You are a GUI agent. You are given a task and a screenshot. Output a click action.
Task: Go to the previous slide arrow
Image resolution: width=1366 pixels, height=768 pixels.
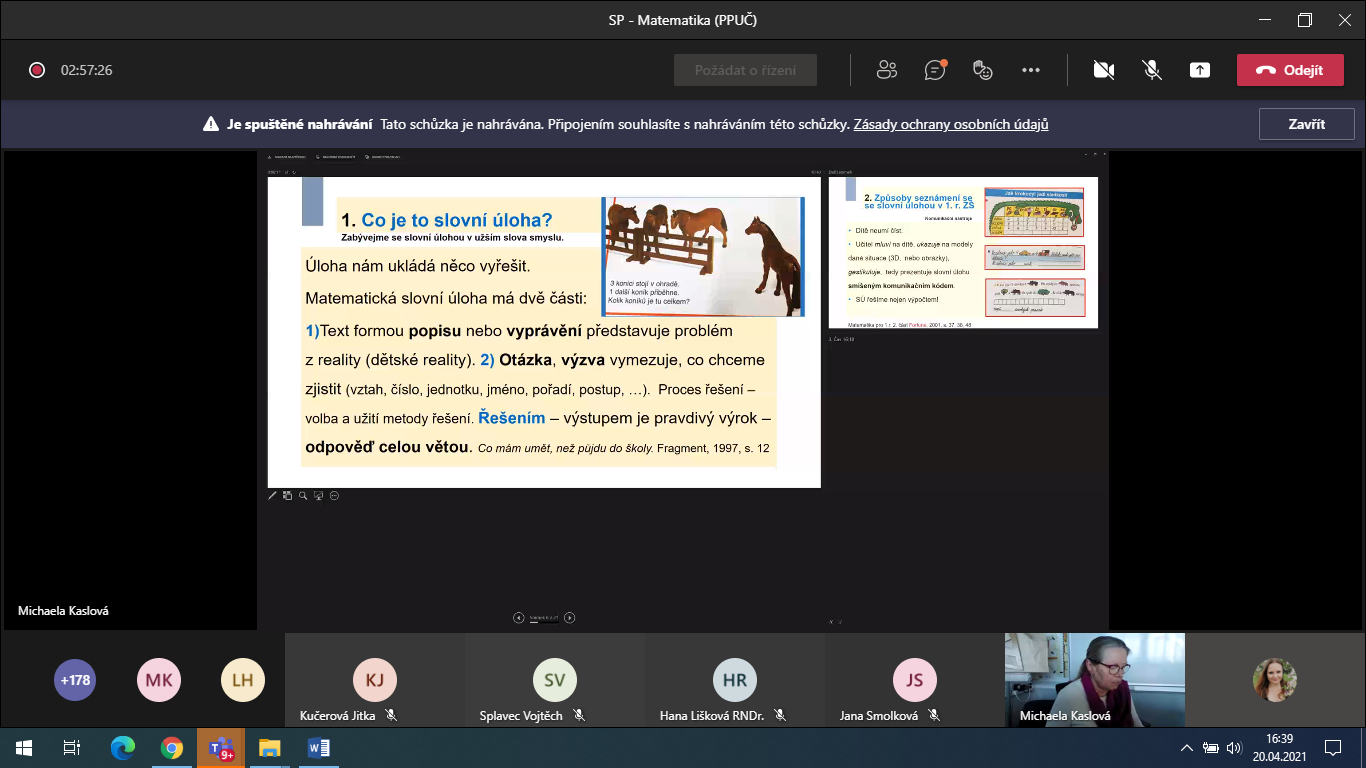519,618
